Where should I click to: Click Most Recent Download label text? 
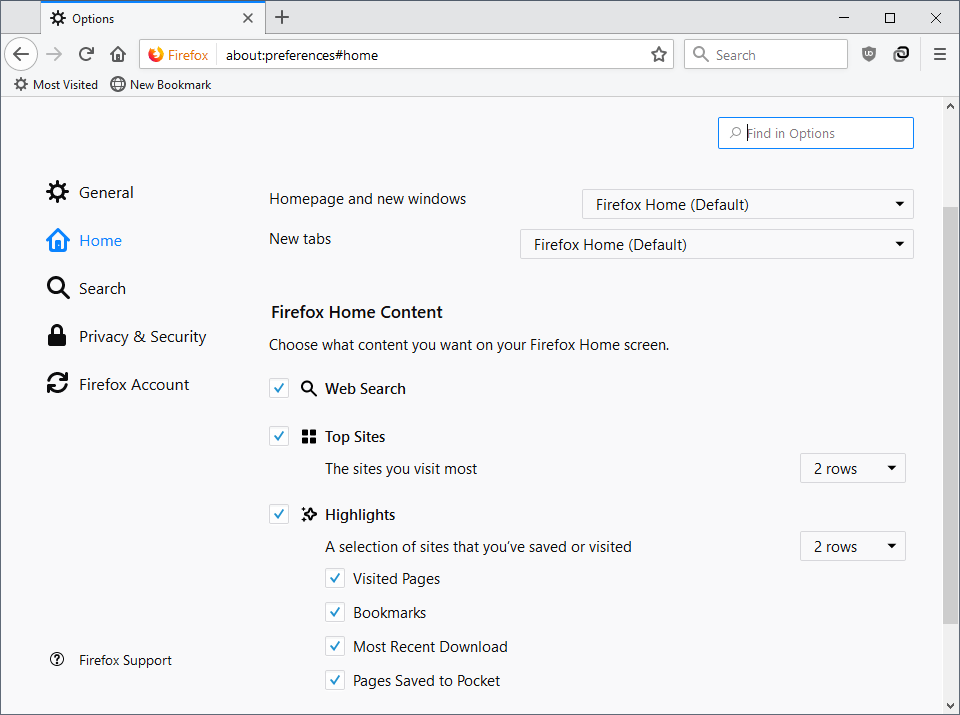430,646
